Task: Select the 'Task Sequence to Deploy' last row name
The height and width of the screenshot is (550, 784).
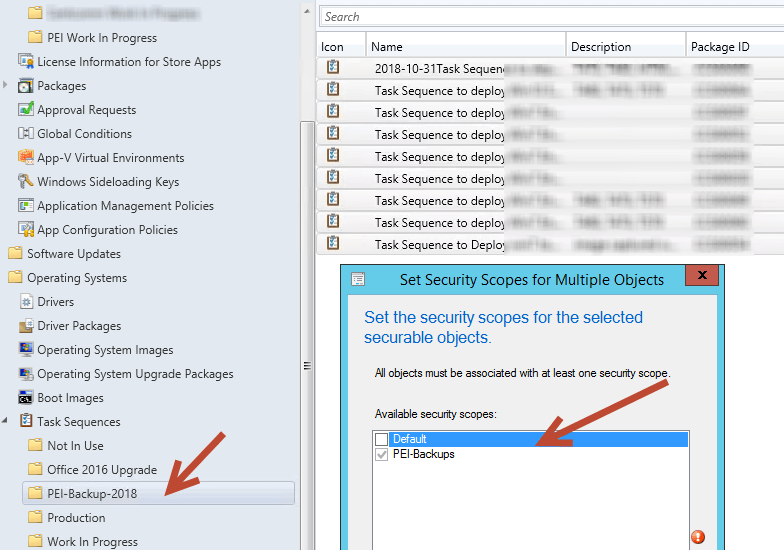Action: point(440,244)
